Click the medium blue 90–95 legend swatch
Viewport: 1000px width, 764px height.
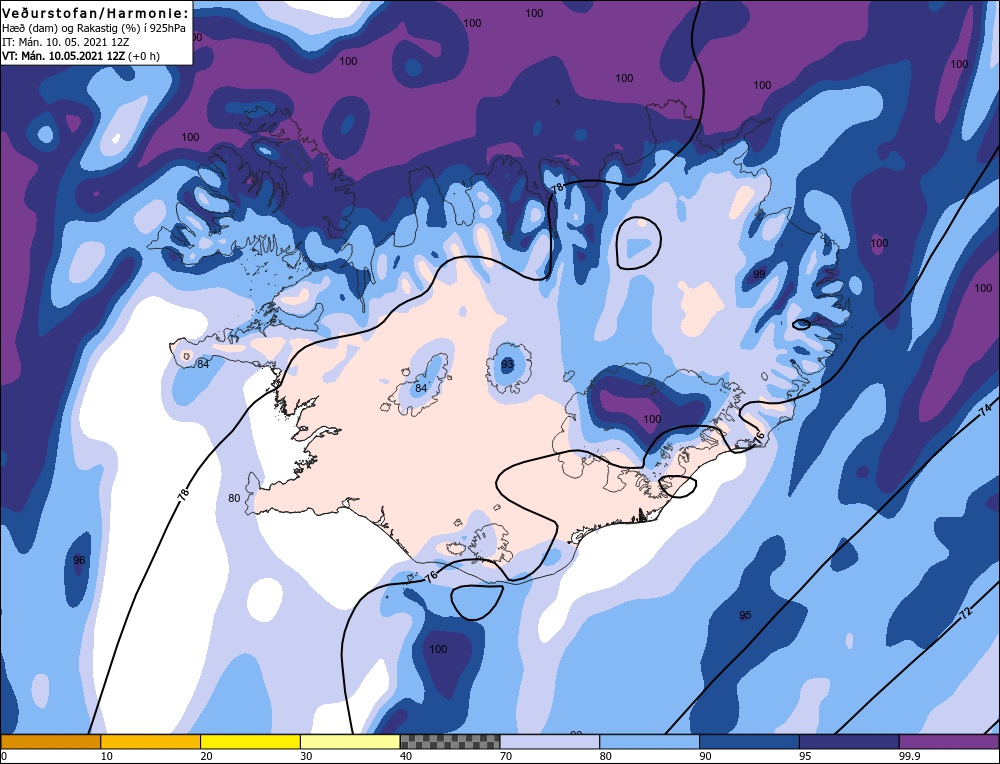coord(749,742)
